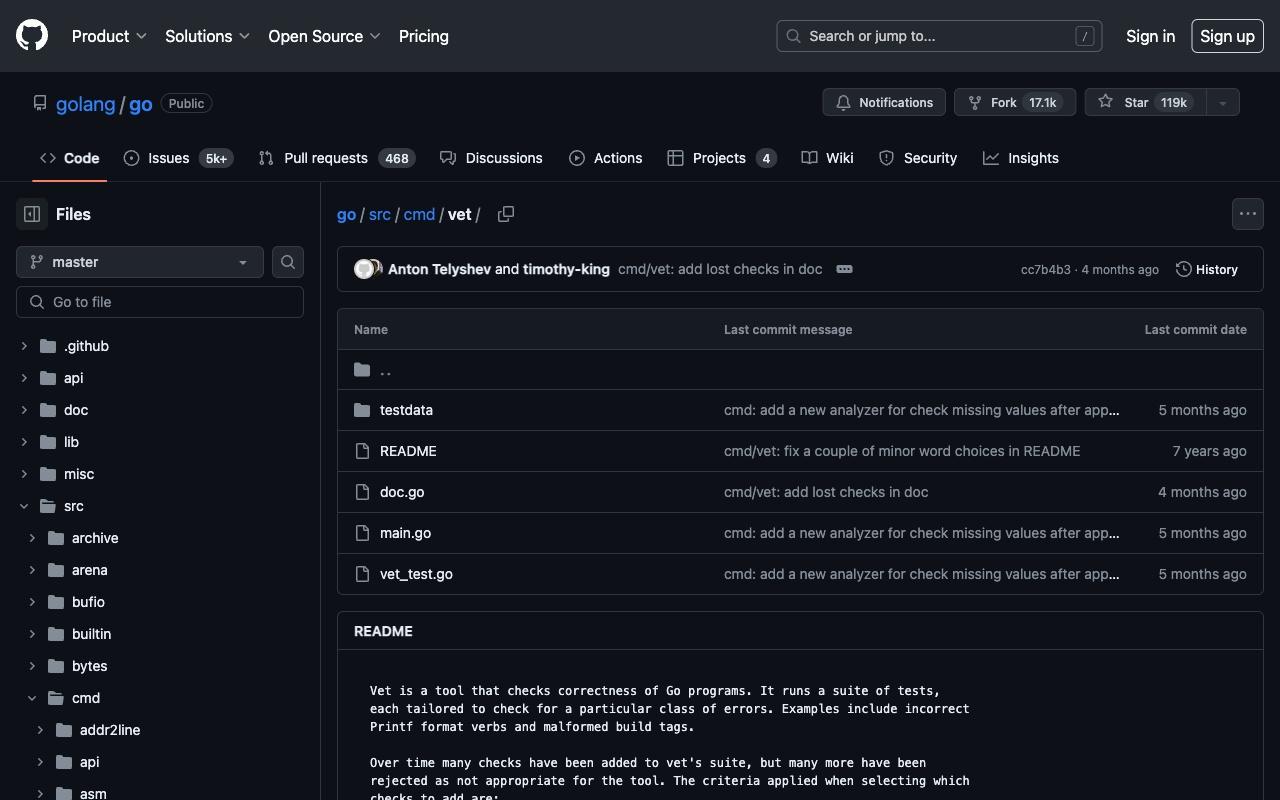
Task: Click the vet_test.go file icon
Action: coord(362,574)
